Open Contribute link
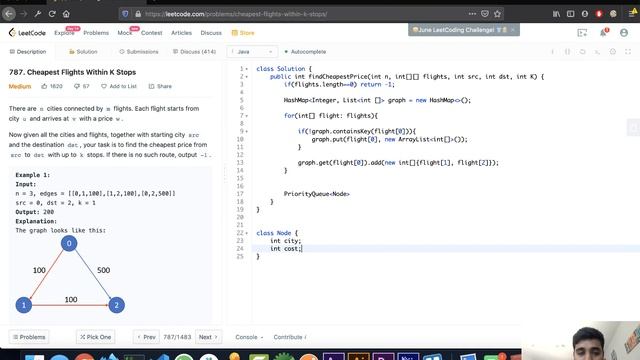The height and width of the screenshot is (360, 640). pyautogui.click(x=290, y=337)
